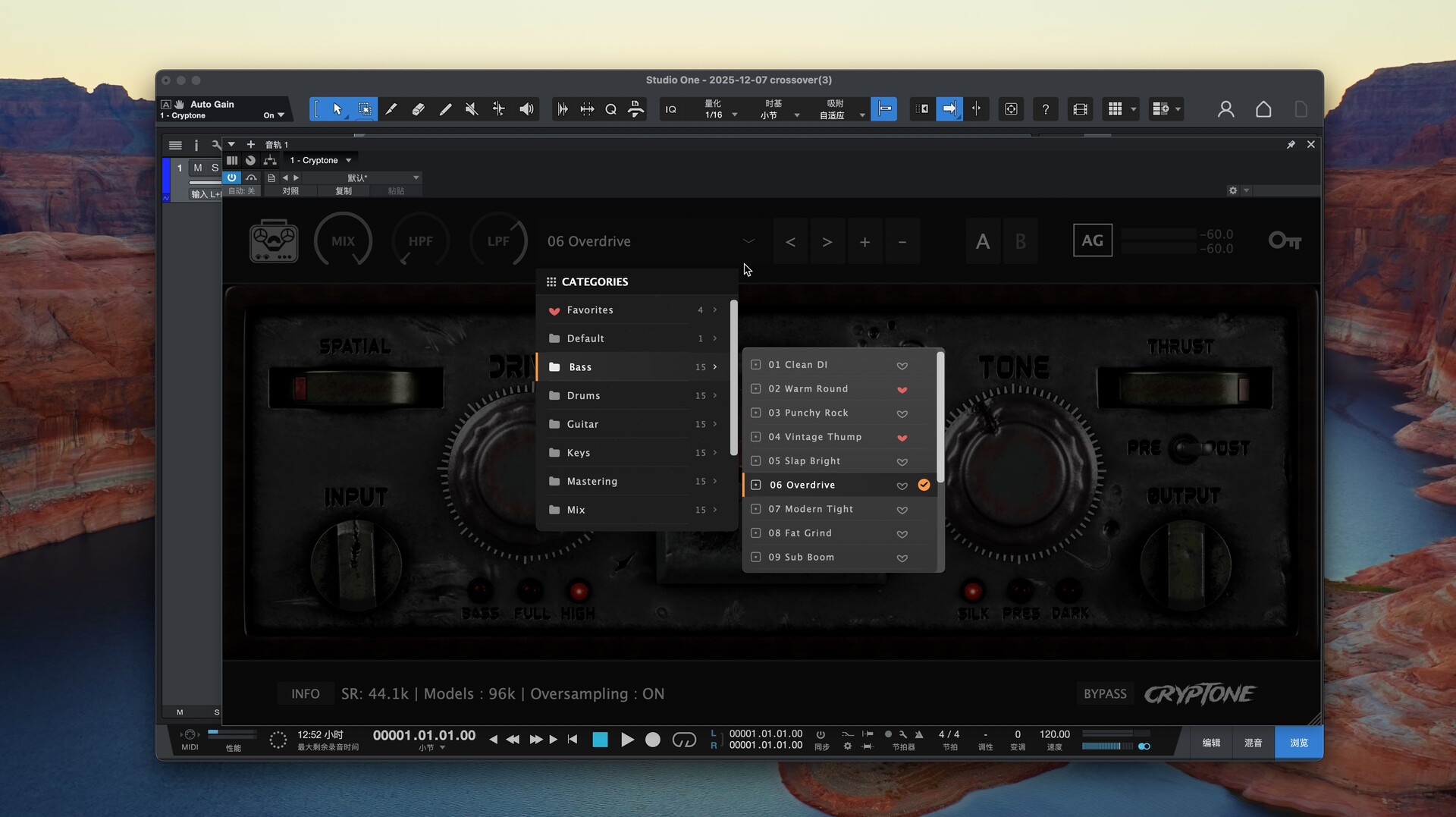Unfavorite the 02 Warm Round preset
Screen dimensions: 1456x817
point(902,390)
